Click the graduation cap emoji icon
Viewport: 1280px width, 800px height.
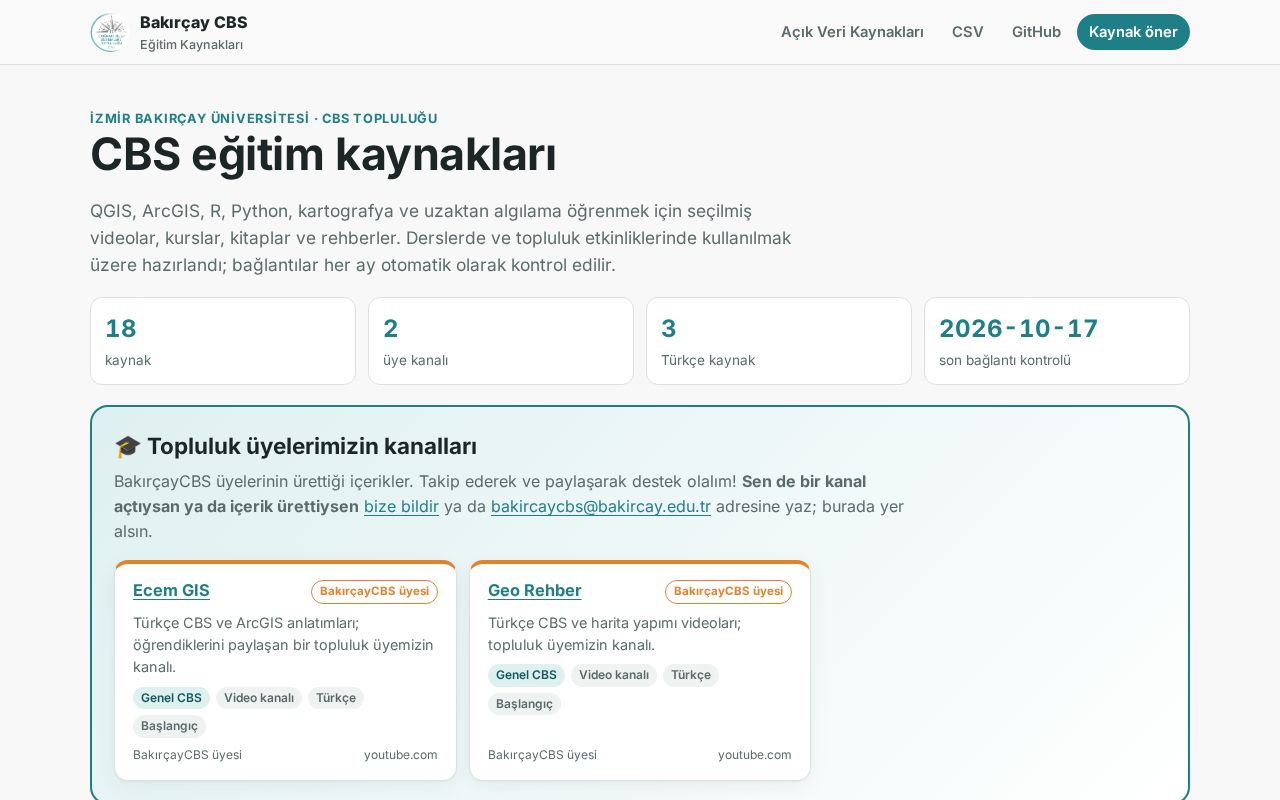[127, 446]
